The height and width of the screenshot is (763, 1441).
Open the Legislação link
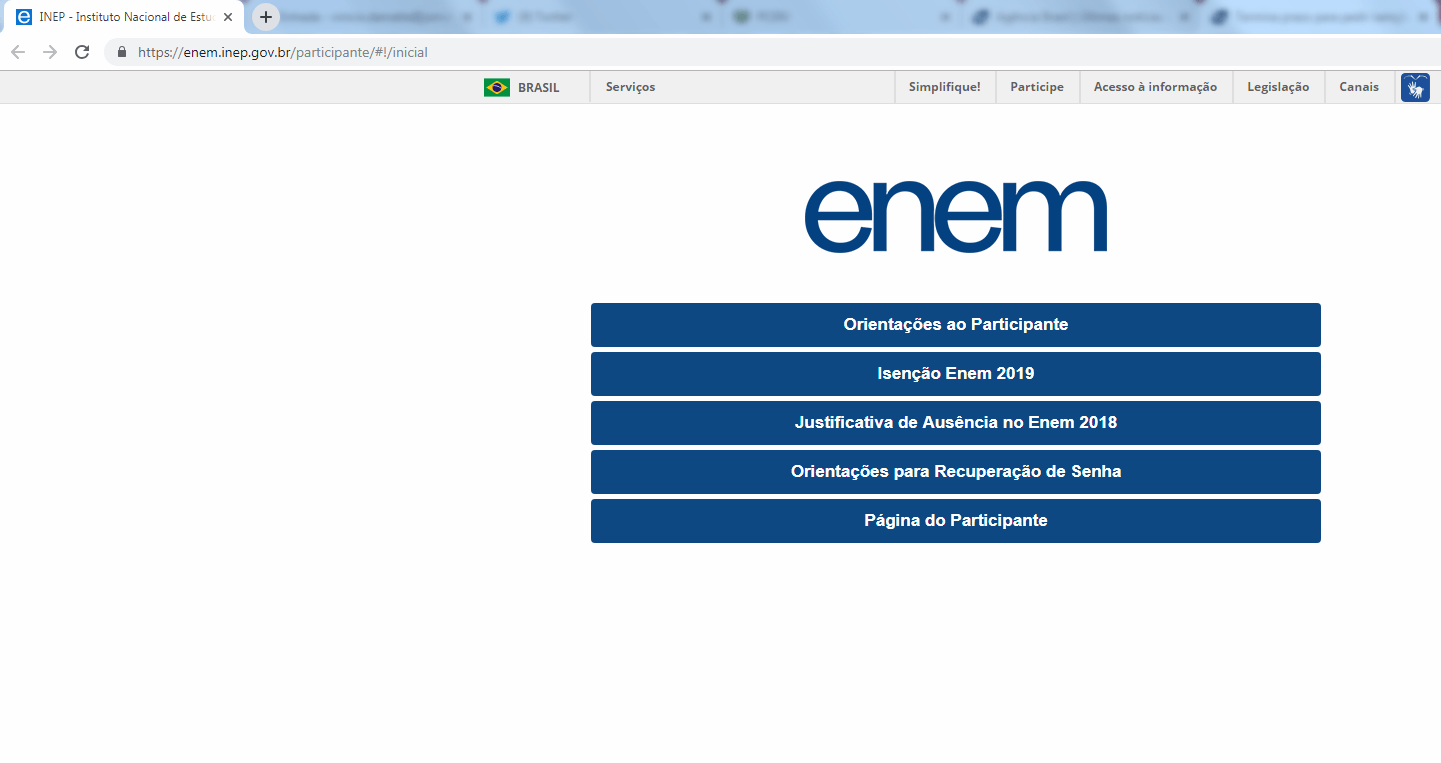[x=1277, y=87]
